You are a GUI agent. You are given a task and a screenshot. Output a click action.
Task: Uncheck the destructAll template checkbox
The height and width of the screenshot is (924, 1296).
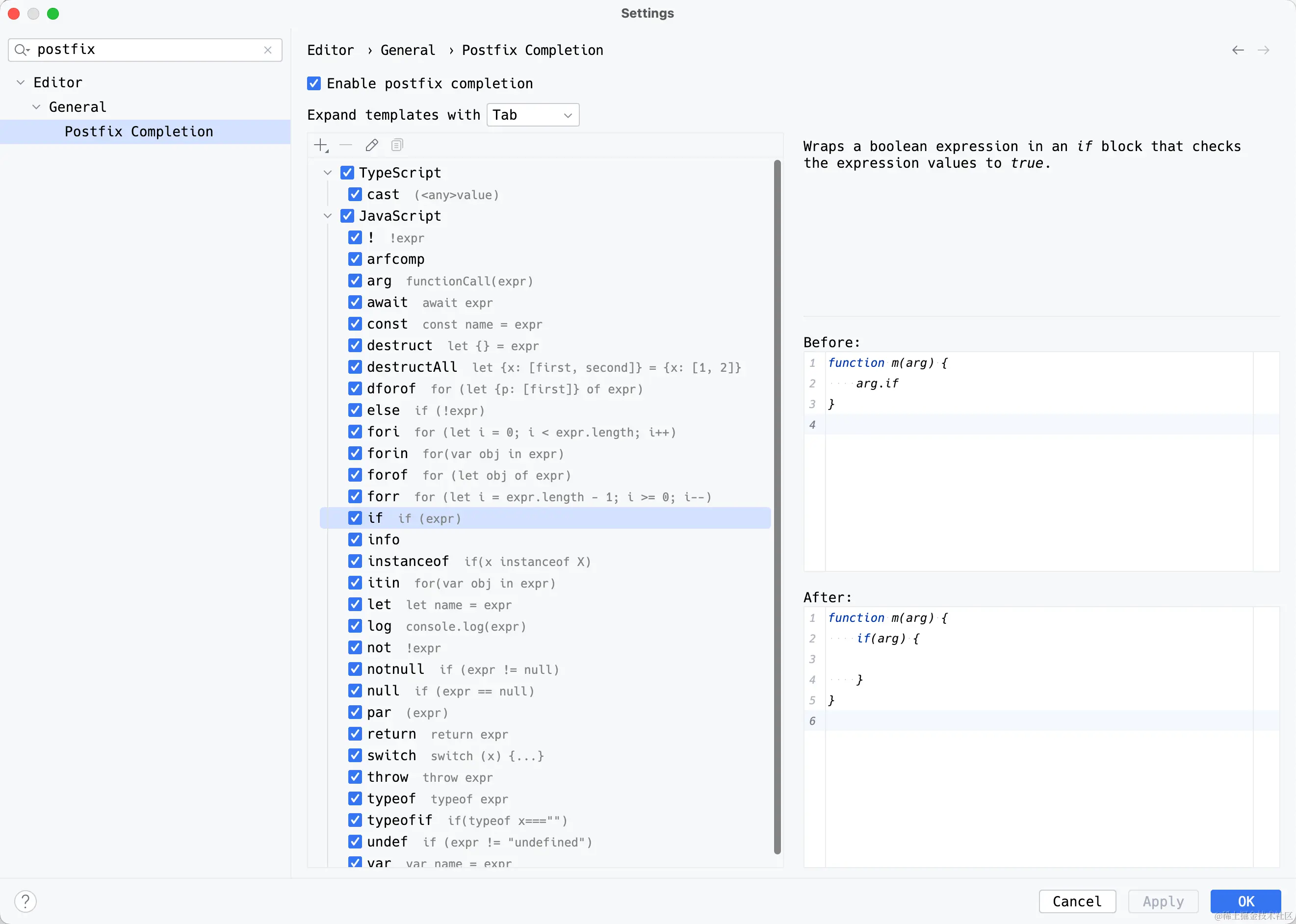(x=355, y=367)
